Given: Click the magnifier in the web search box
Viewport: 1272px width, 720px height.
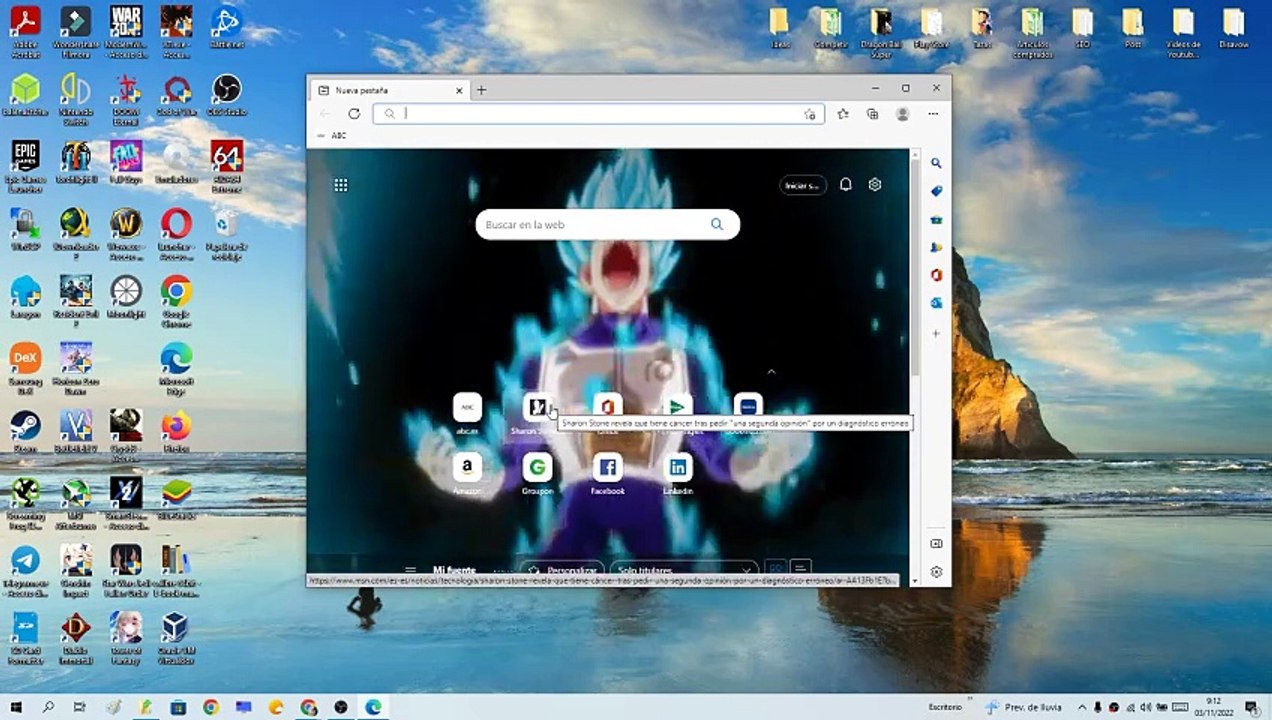Looking at the screenshot, I should [717, 224].
